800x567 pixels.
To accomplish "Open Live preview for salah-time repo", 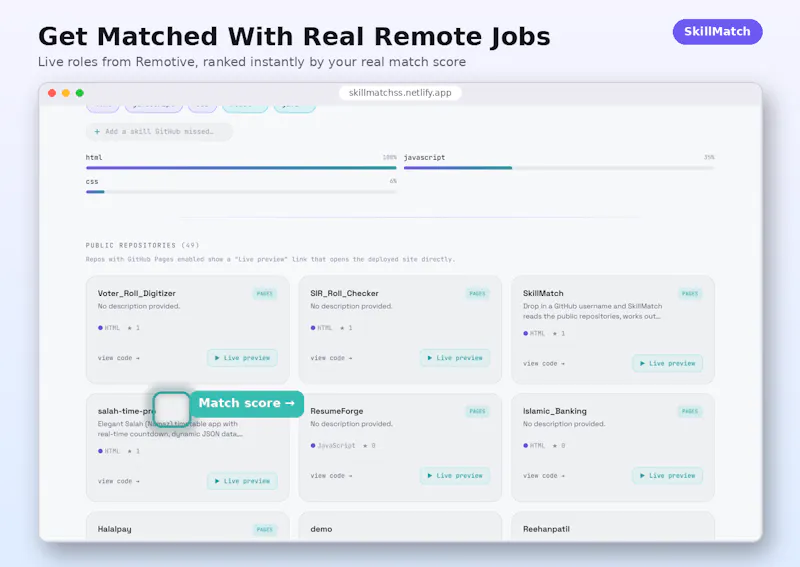I will [242, 481].
